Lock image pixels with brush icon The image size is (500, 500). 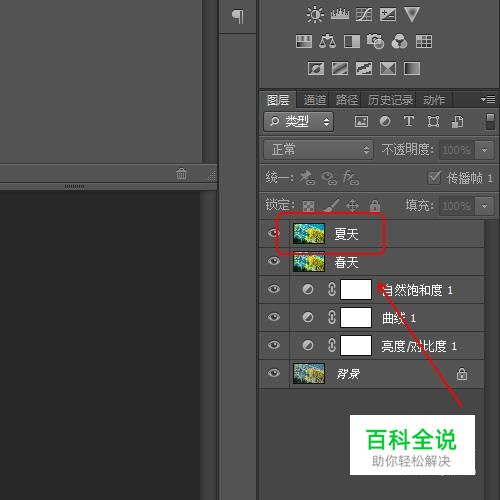[x=331, y=205]
